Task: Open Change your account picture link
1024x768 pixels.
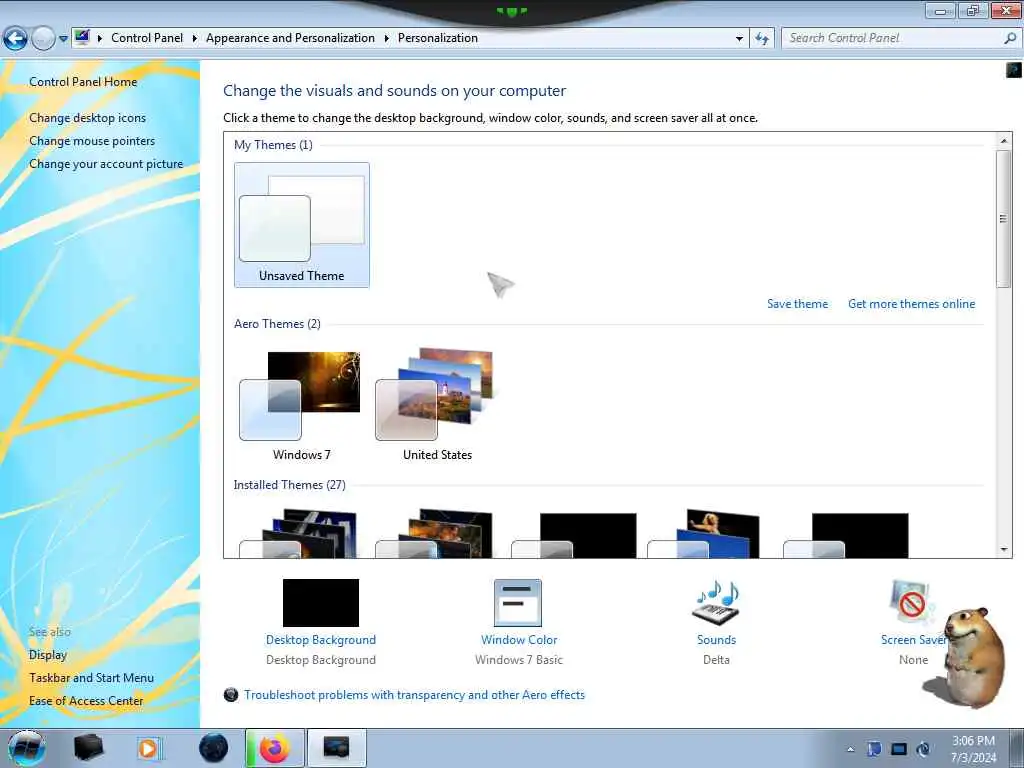Action: click(x=106, y=163)
